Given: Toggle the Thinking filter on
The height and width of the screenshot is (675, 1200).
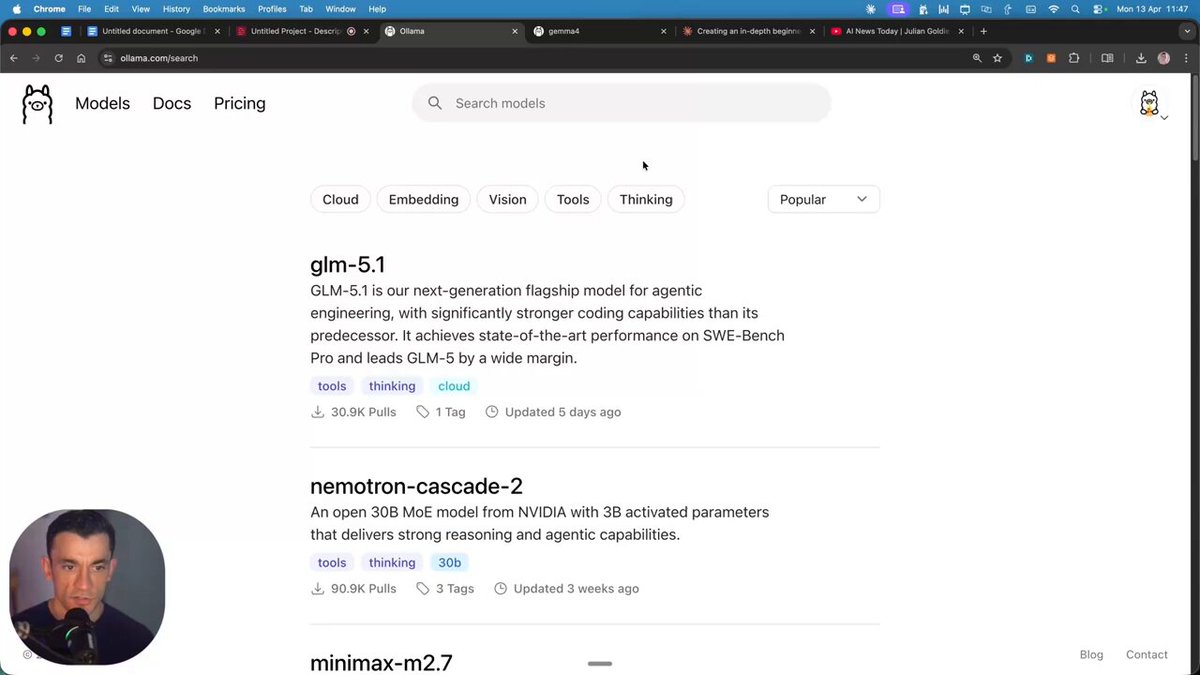Looking at the screenshot, I should [645, 199].
